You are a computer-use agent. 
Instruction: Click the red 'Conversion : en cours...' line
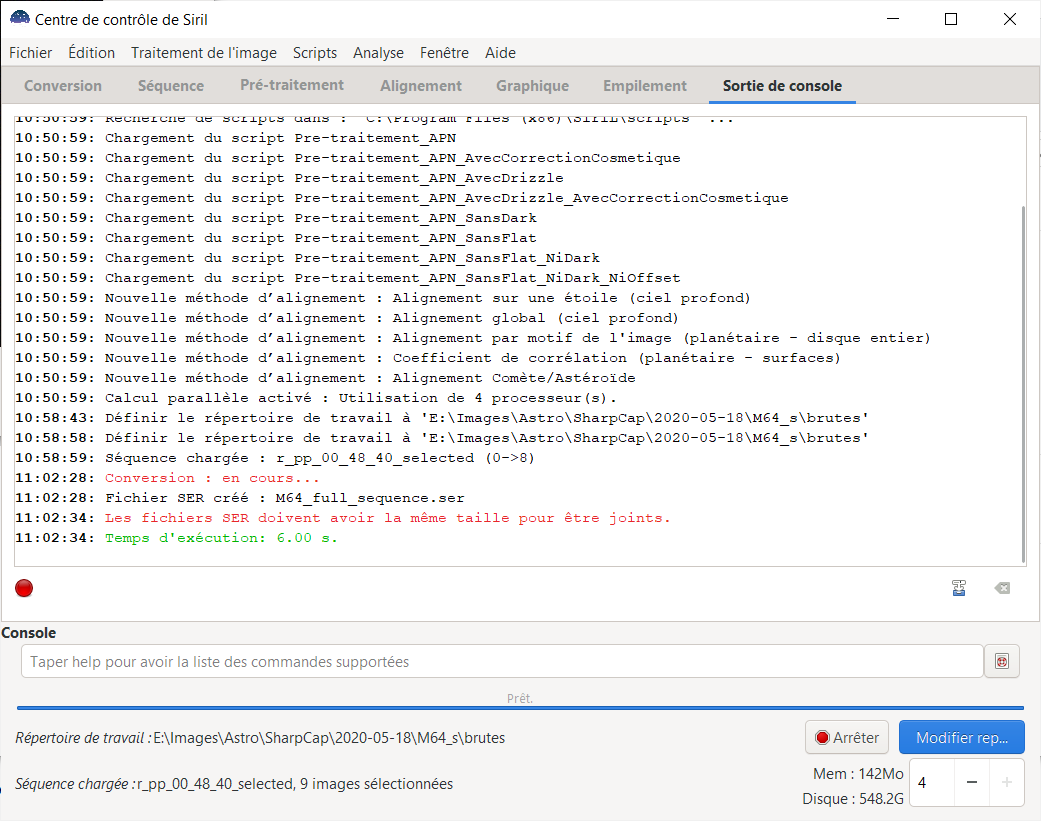167,478
